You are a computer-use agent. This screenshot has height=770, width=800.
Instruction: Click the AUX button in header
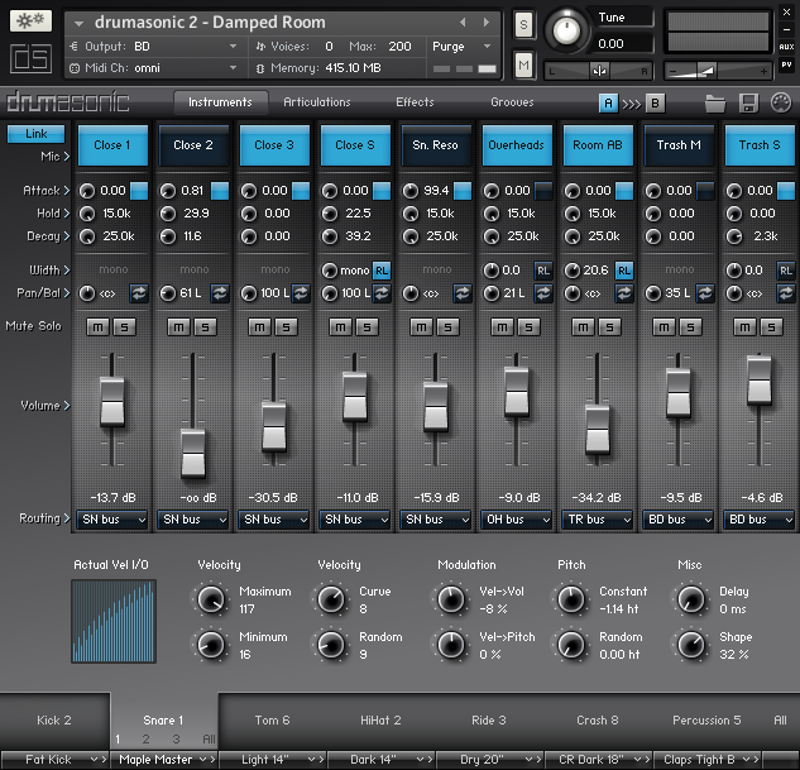786,46
